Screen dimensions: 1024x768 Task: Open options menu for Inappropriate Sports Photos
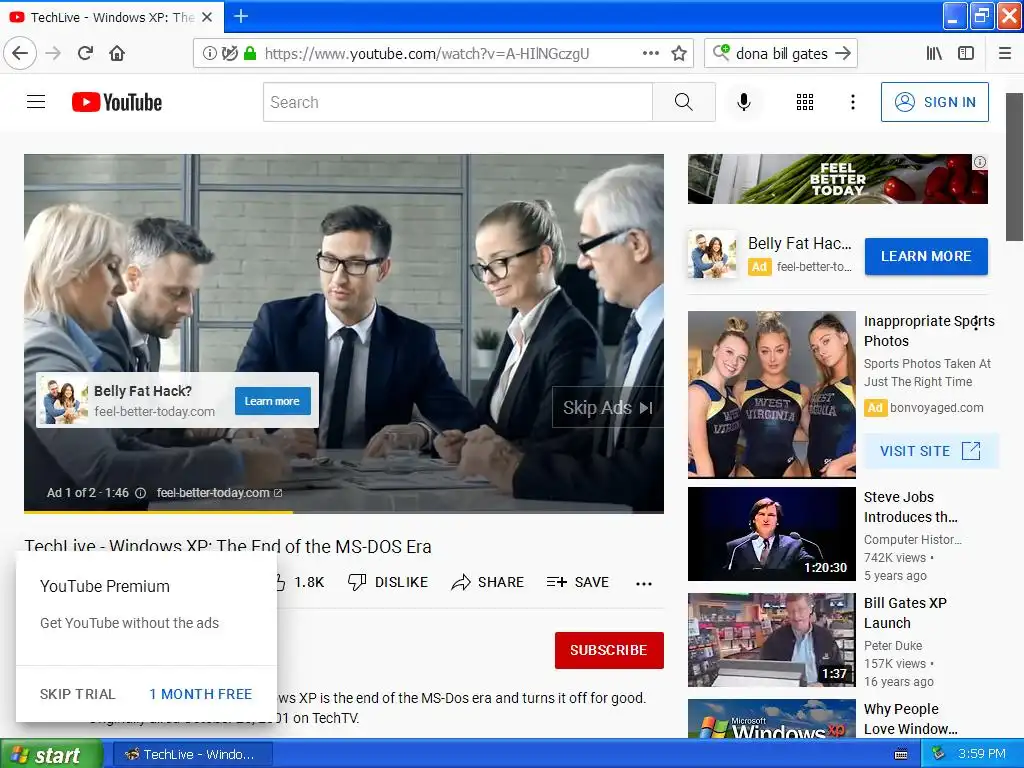click(976, 322)
